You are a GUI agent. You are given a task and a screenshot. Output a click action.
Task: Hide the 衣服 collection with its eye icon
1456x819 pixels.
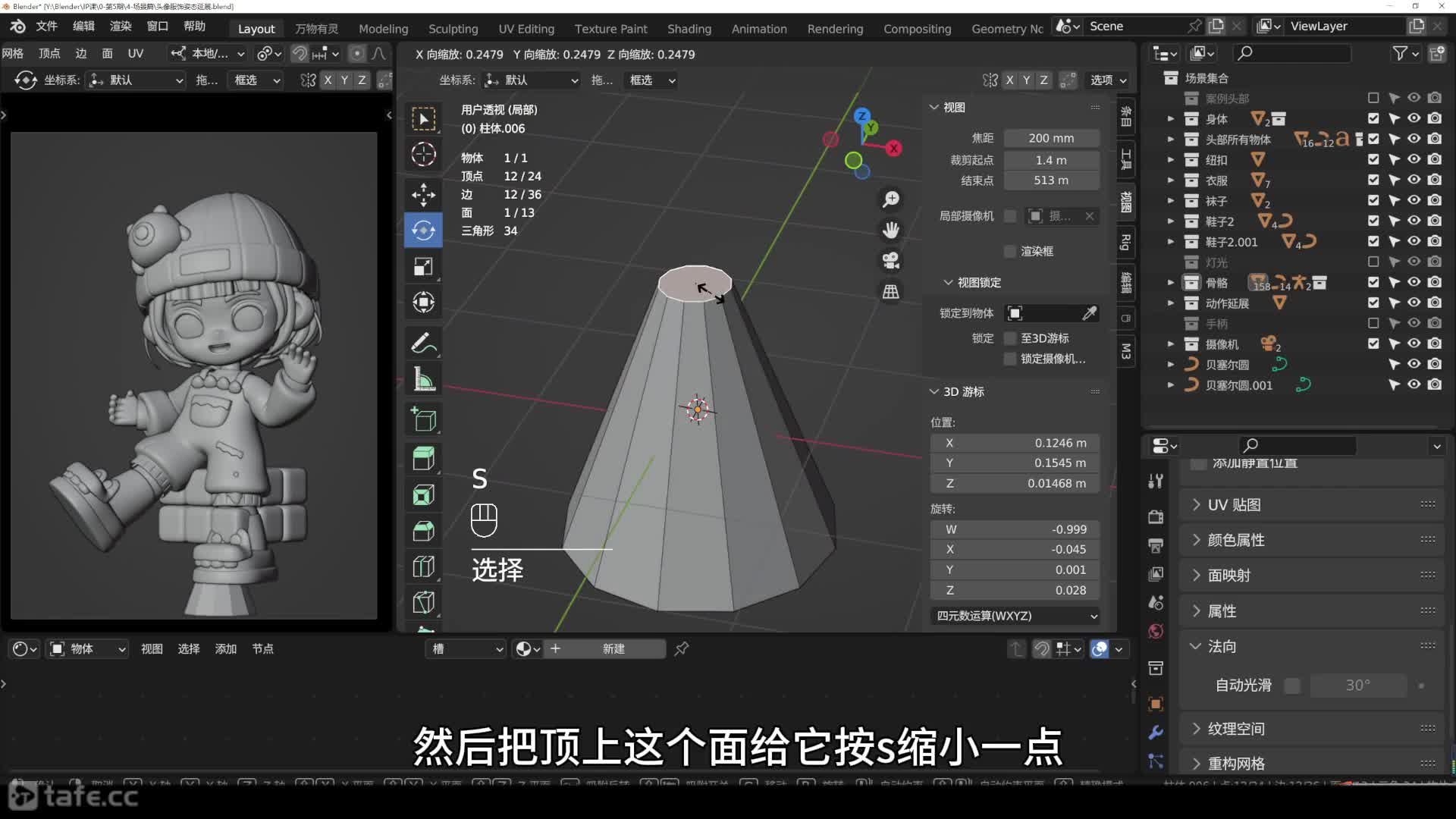[1414, 180]
